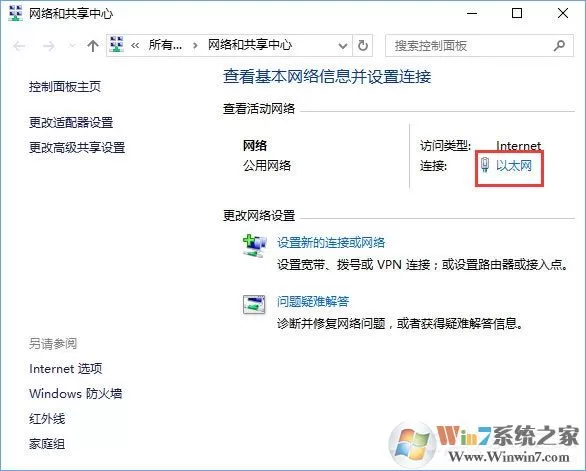This screenshot has width=586, height=471.
Task: Select the 所有... breadcrumb item
Action: [165, 45]
